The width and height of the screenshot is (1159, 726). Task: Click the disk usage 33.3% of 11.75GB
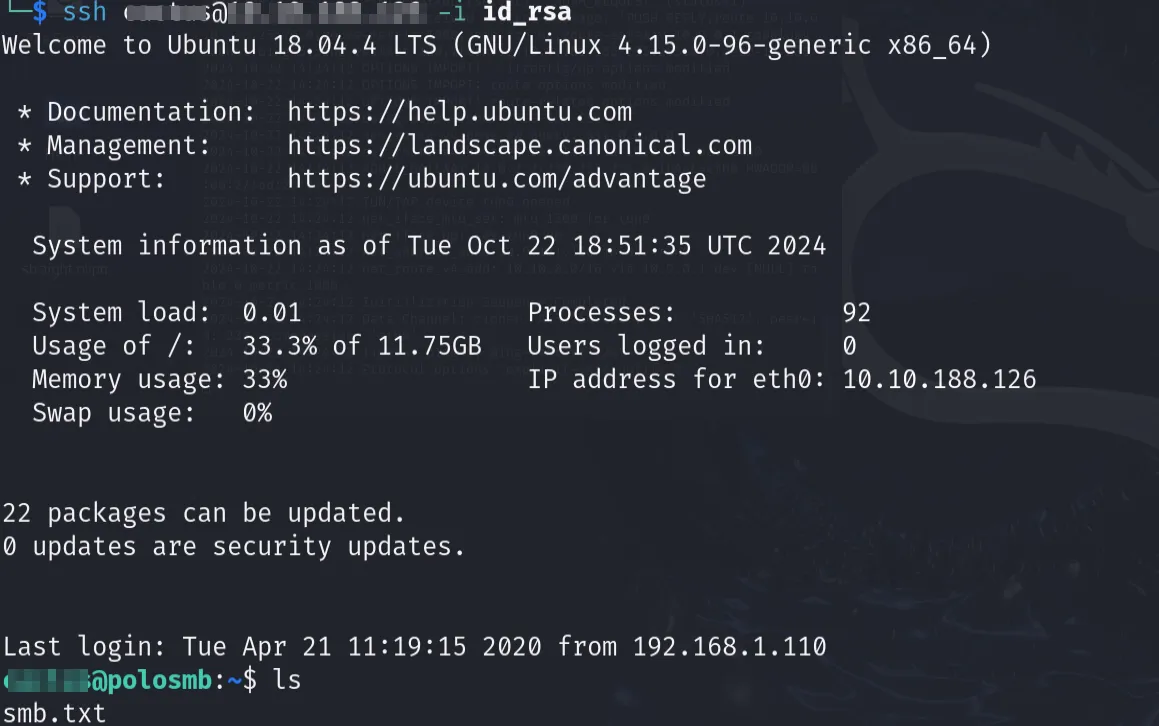coord(361,347)
